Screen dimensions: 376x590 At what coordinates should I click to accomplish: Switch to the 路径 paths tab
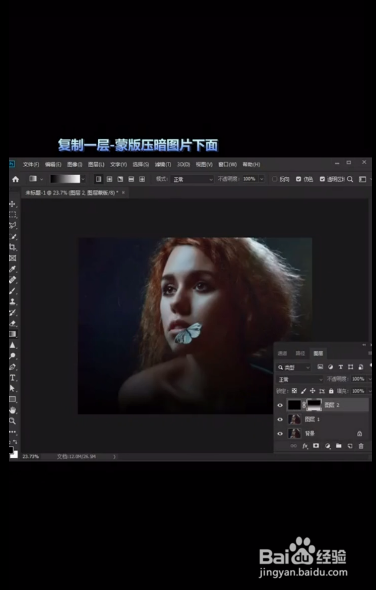(x=300, y=353)
